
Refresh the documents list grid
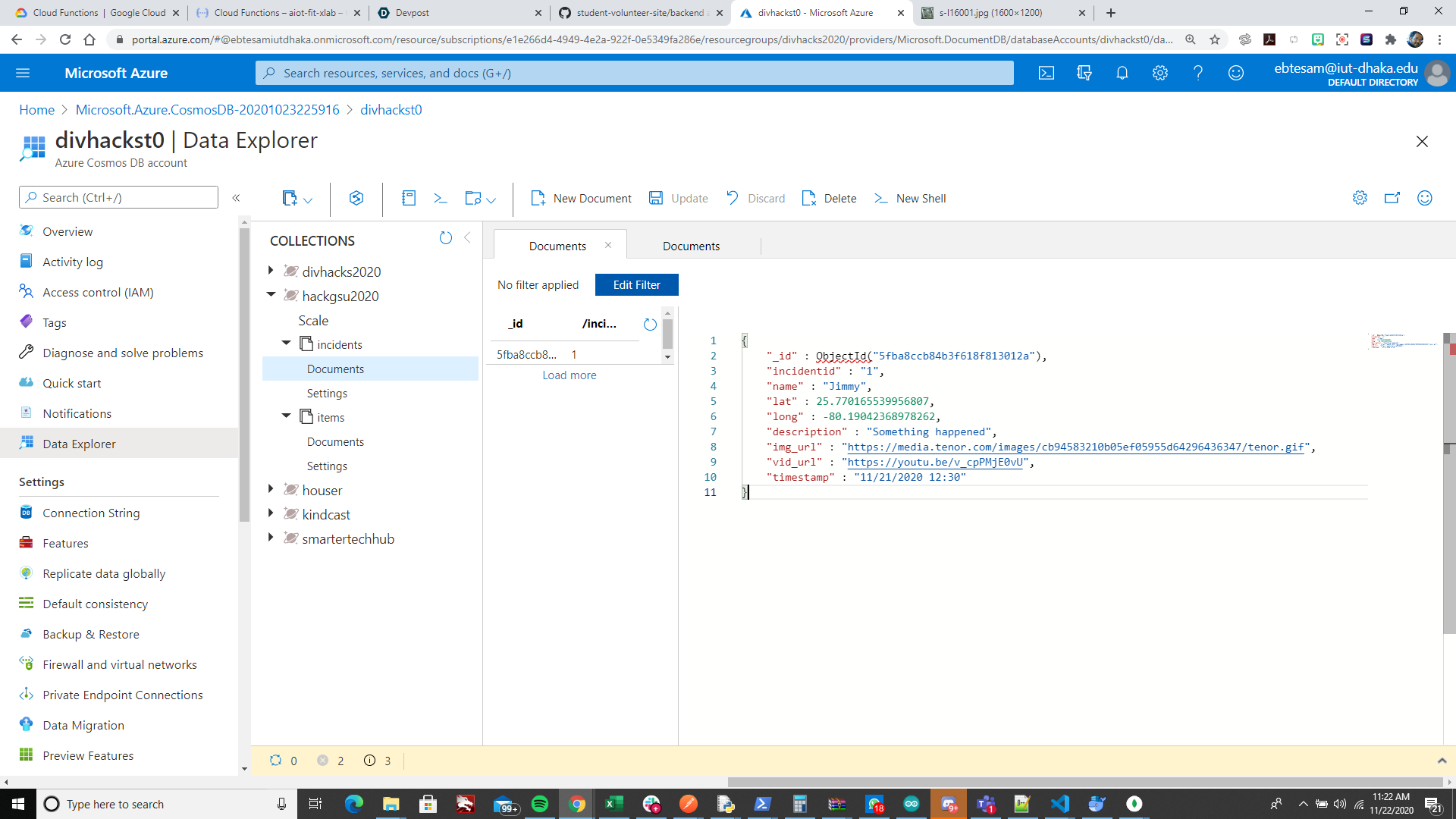650,325
